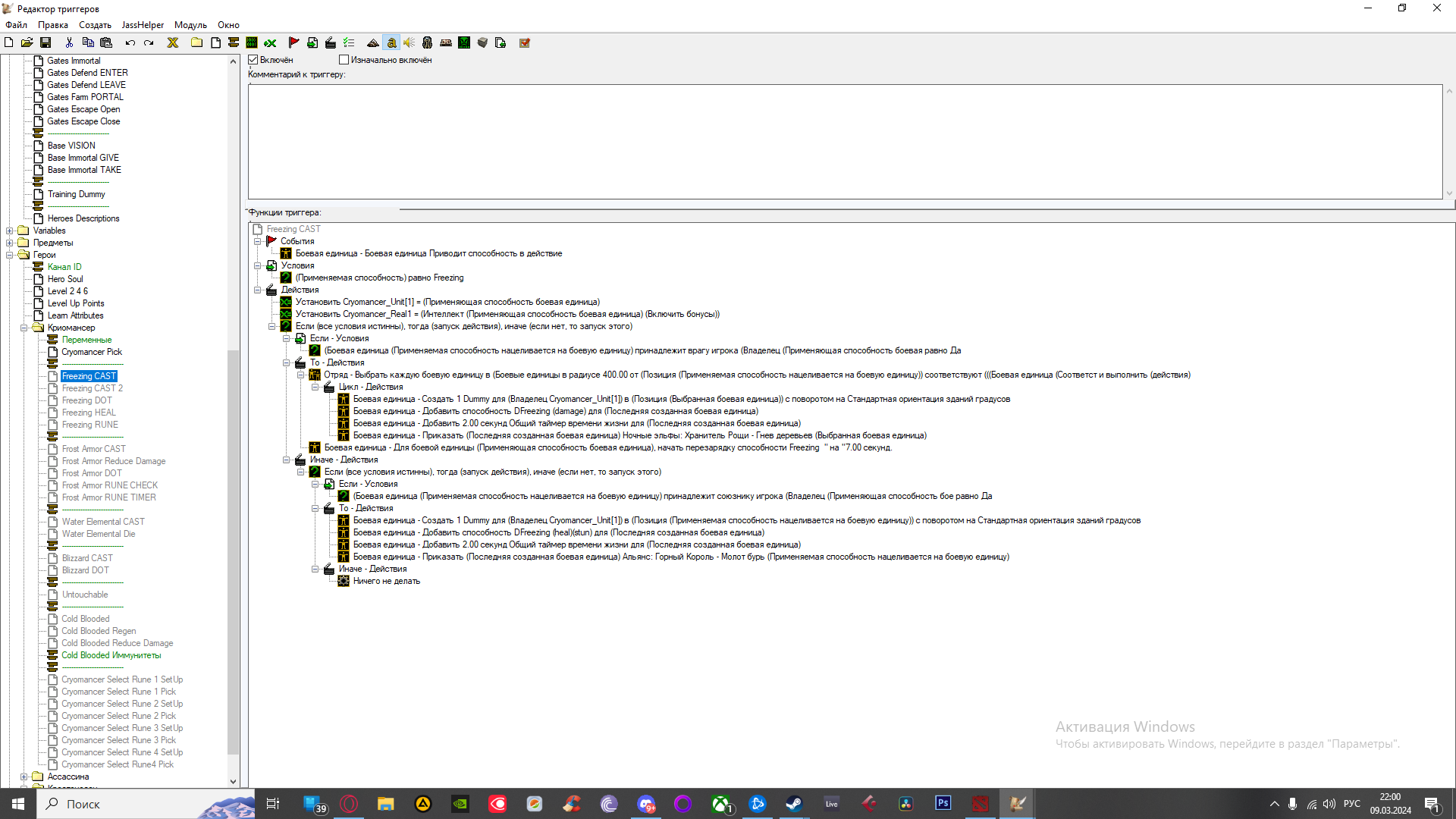Toggle the Включён checkbox
Viewport: 1456px width, 819px height.
[254, 60]
